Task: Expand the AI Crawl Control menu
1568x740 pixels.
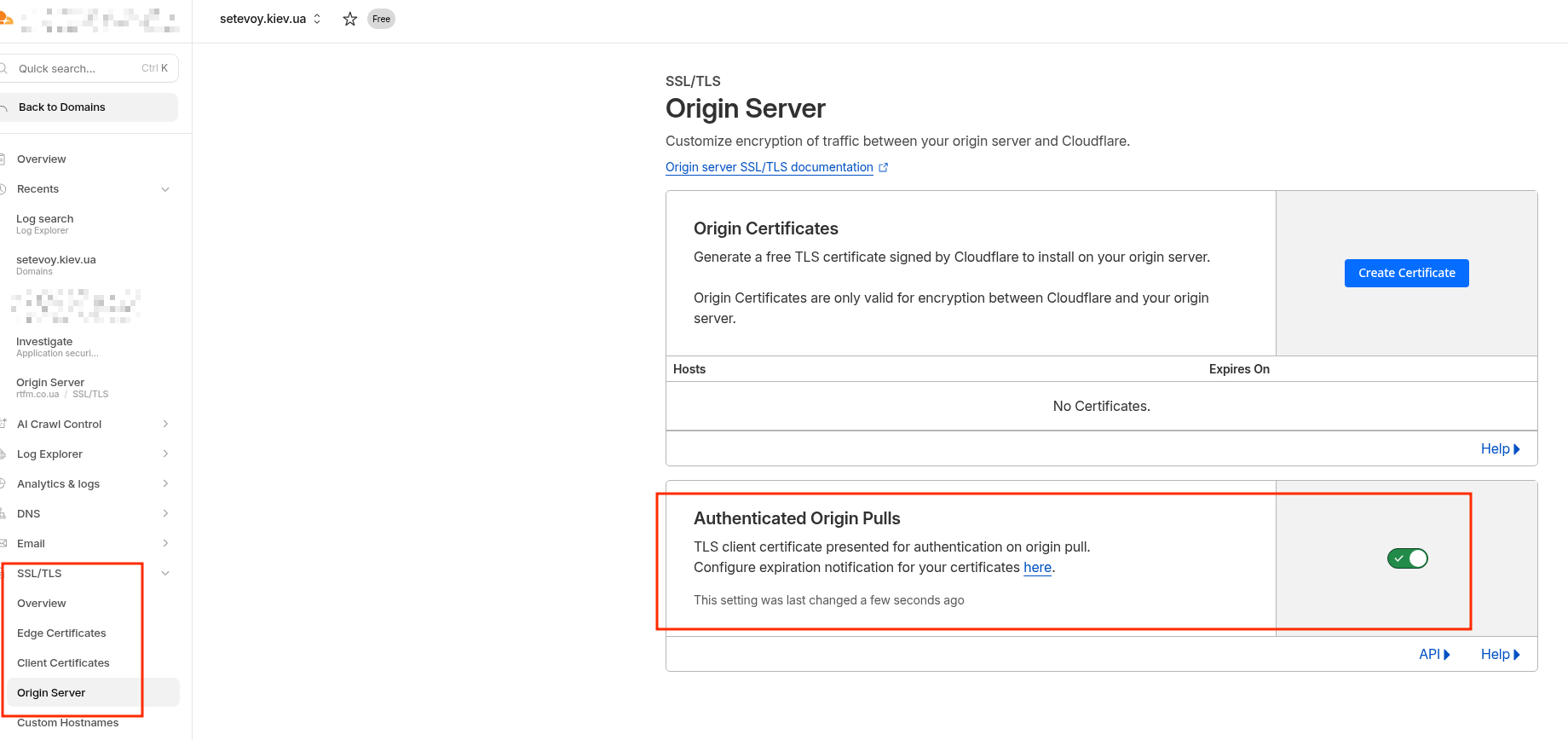Action: coord(165,425)
